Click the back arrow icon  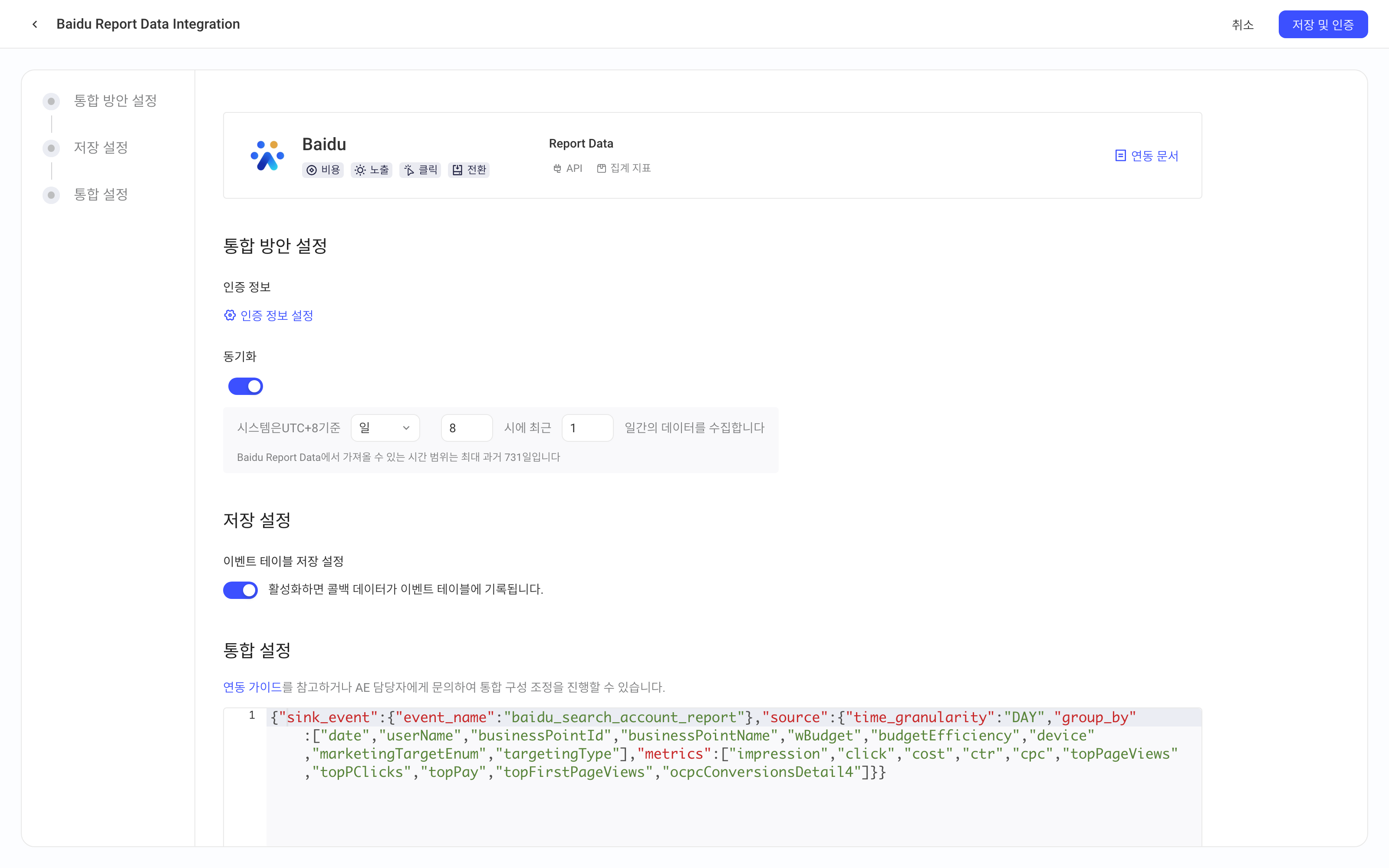click(35, 24)
